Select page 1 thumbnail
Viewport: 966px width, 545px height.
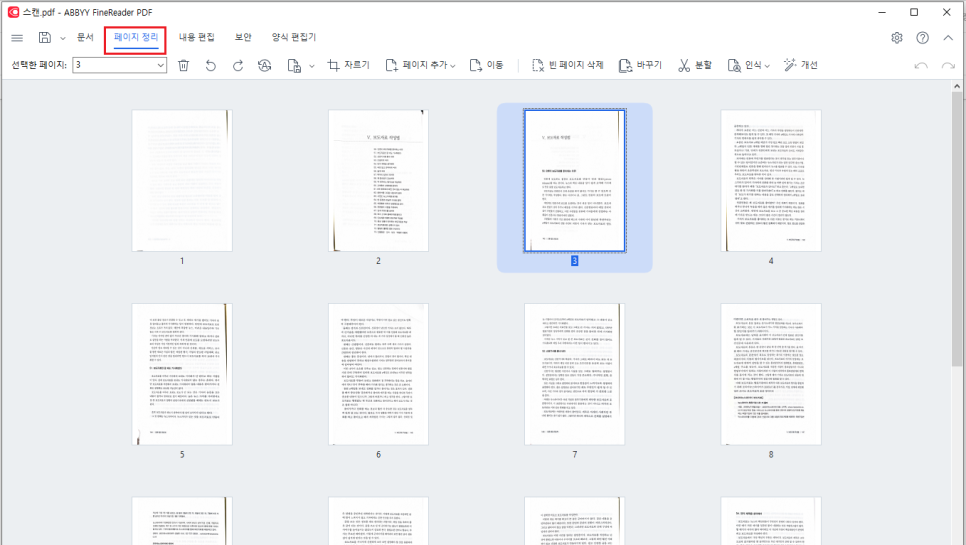pyautogui.click(x=182, y=180)
